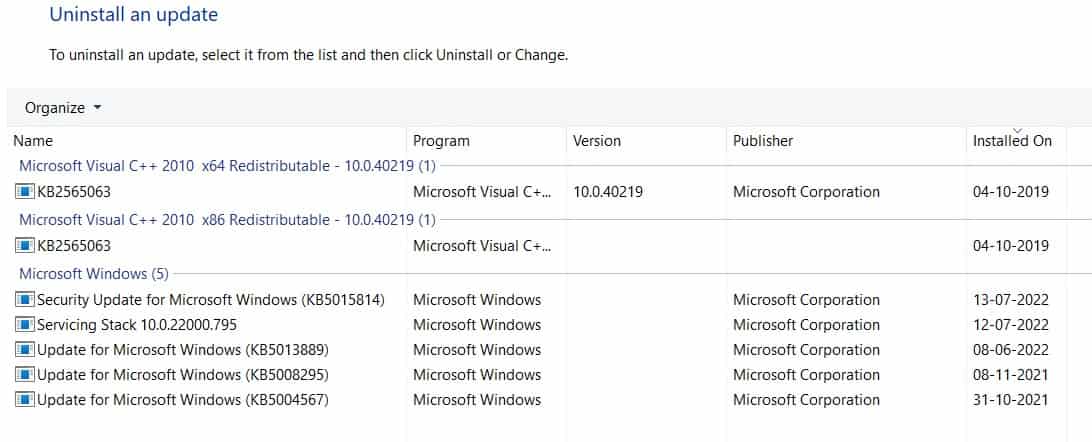Open the Organize dropdown menu
Viewport: 1092px width, 442px height.
tap(63, 108)
